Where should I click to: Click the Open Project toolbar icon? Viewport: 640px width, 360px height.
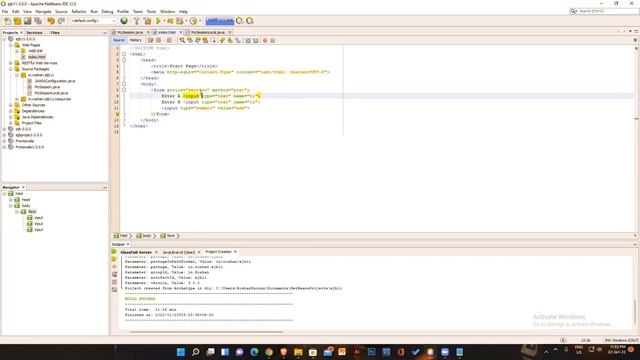tap(27, 21)
